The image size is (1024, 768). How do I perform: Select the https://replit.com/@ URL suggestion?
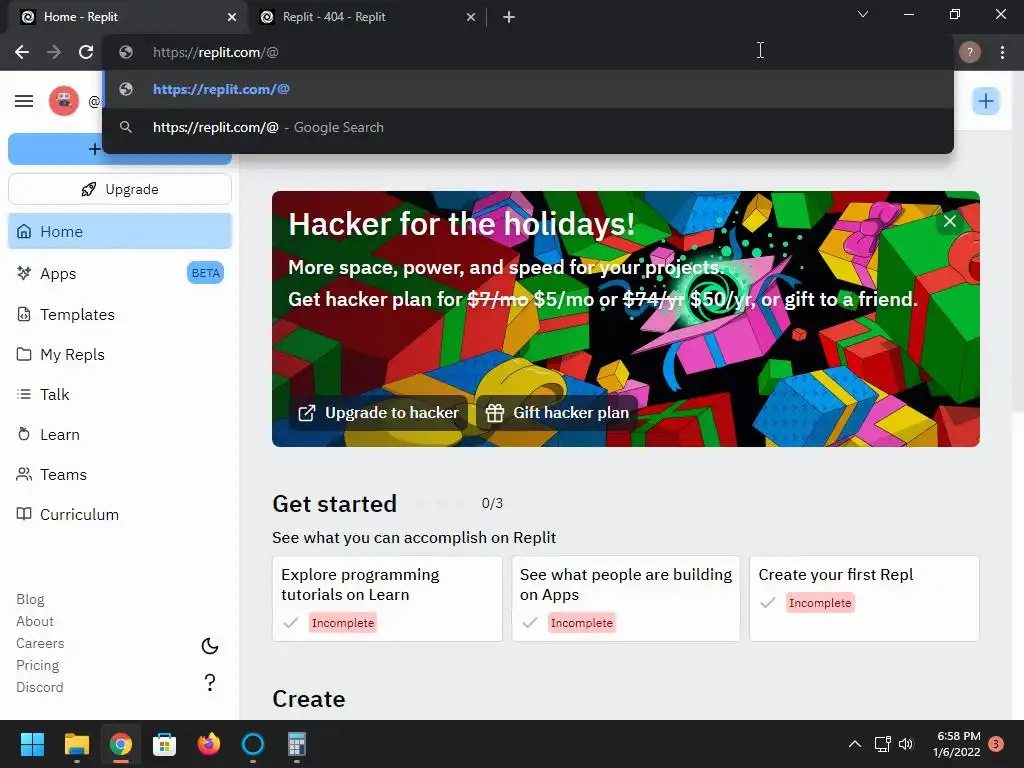528,89
